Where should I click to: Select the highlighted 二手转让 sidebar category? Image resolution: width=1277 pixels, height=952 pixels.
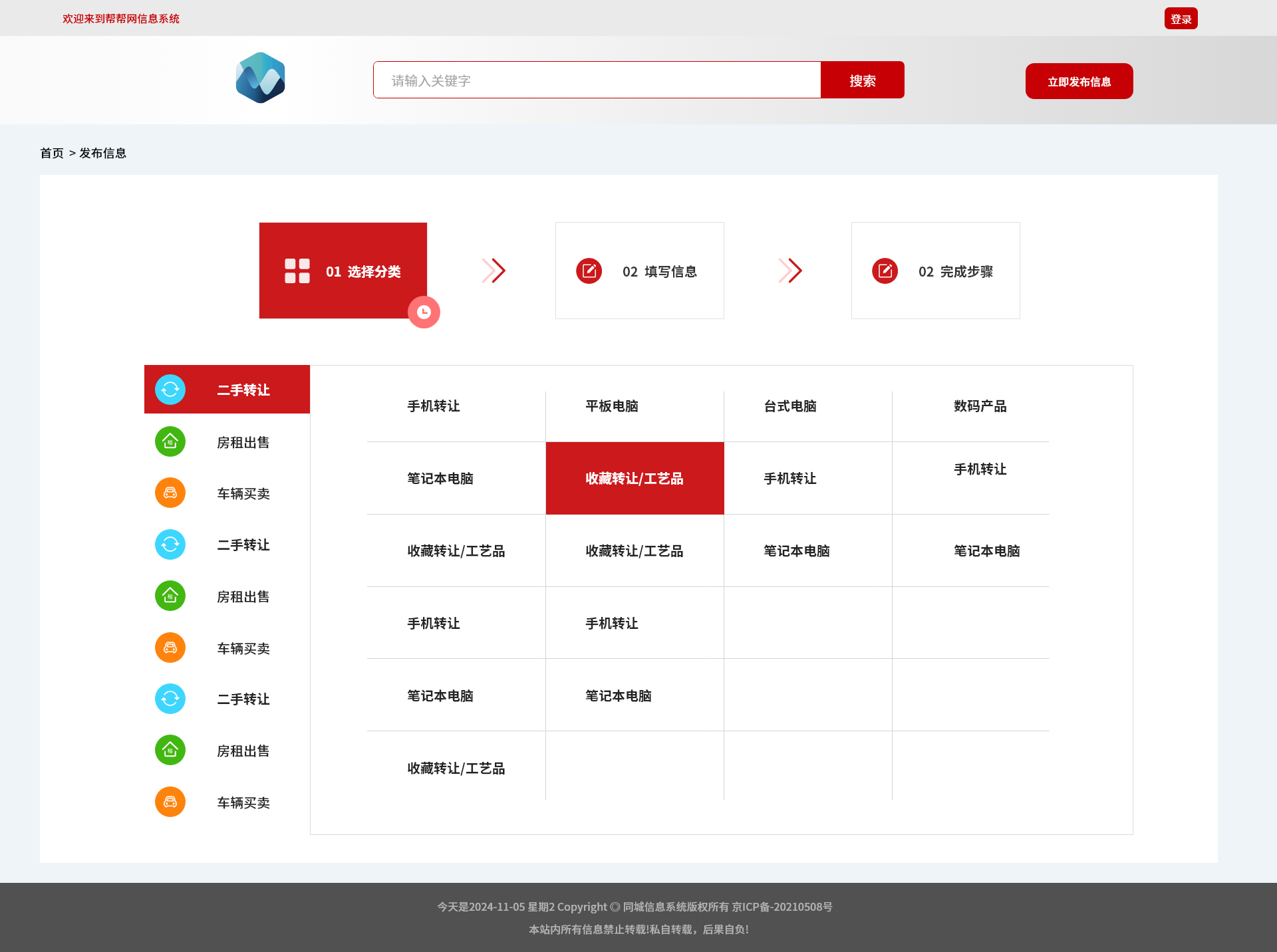tap(243, 390)
